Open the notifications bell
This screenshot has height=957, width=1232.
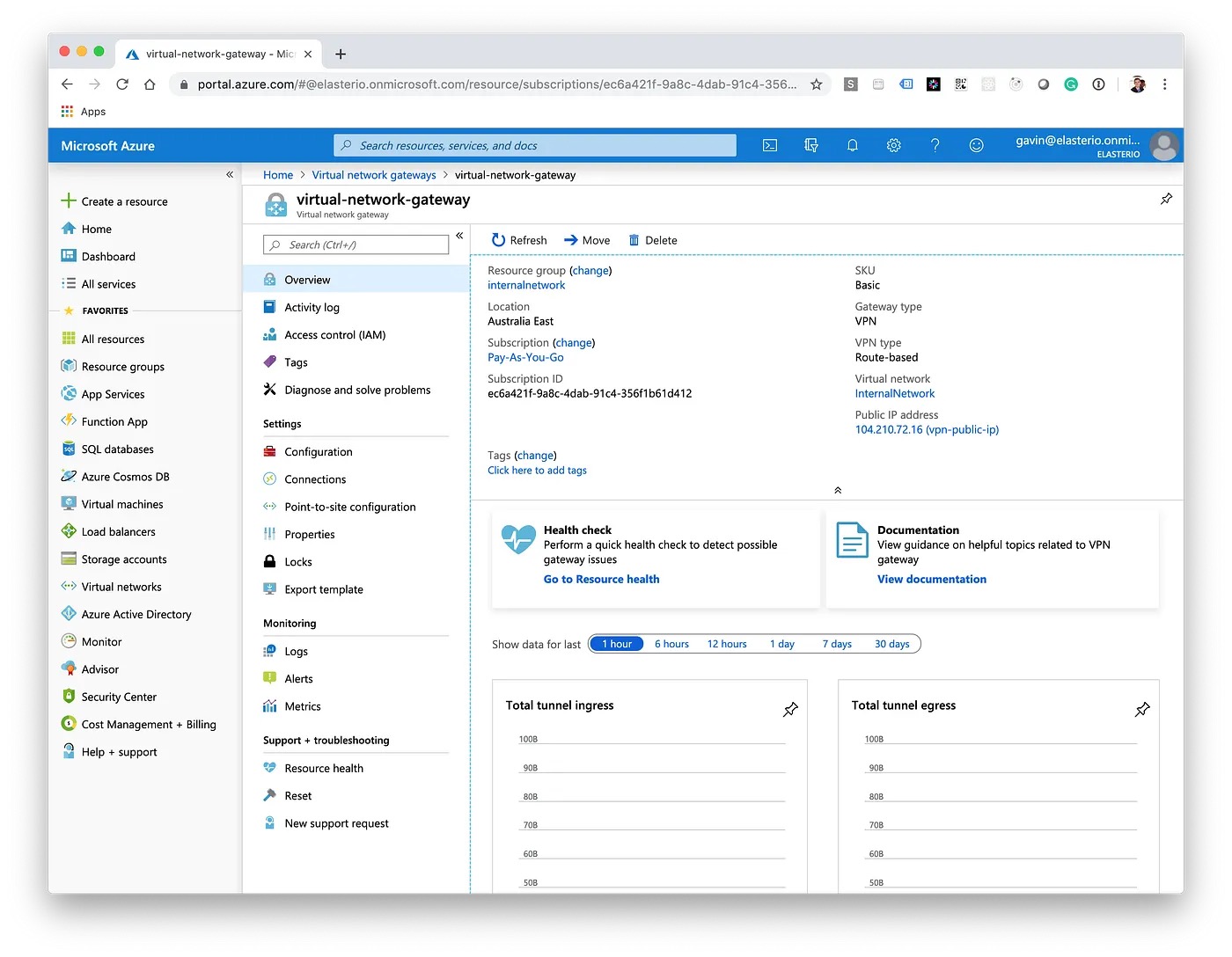tap(853, 146)
